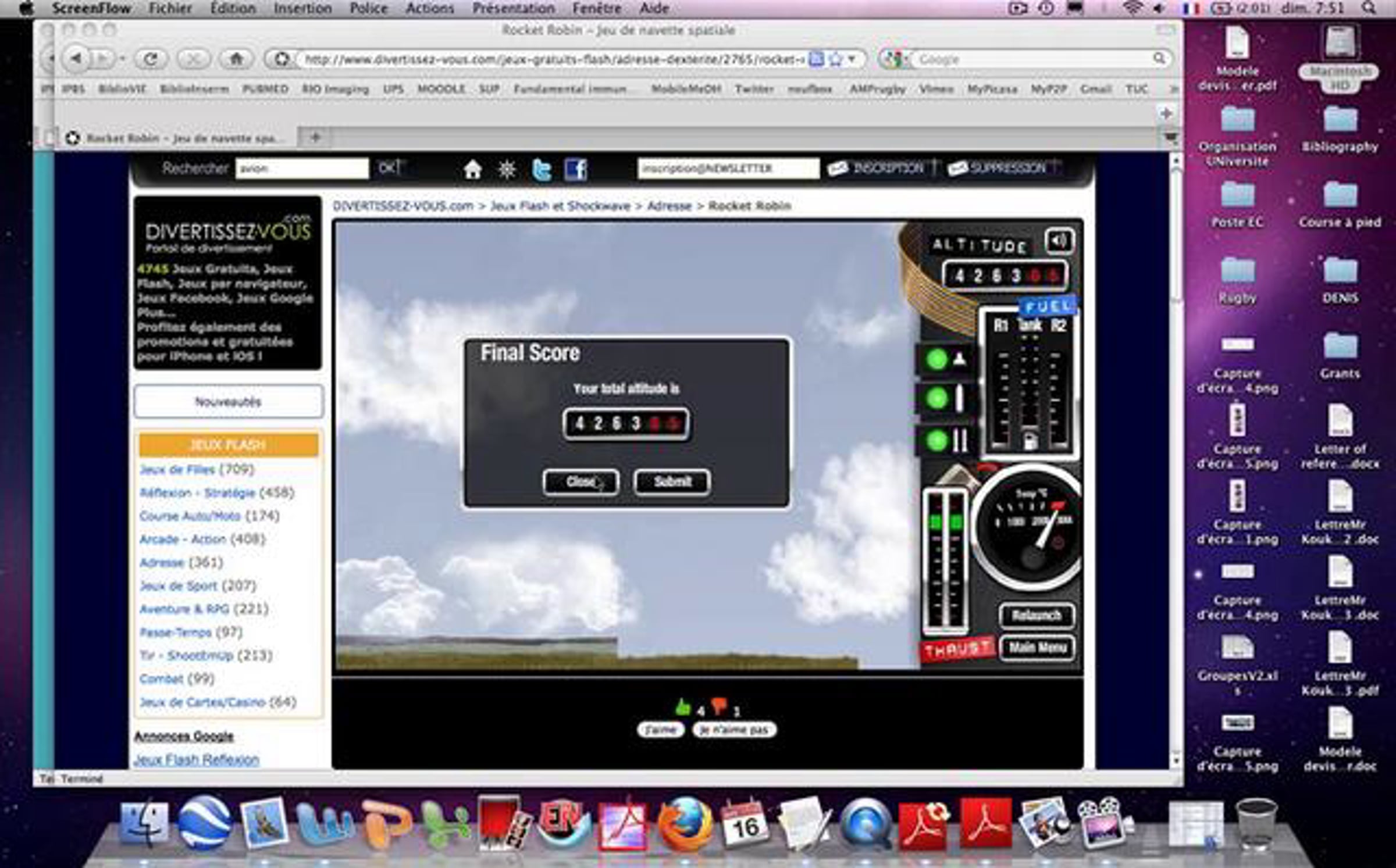Click the thumbs-down icon below the game
The height and width of the screenshot is (868, 1396).
tap(720, 706)
